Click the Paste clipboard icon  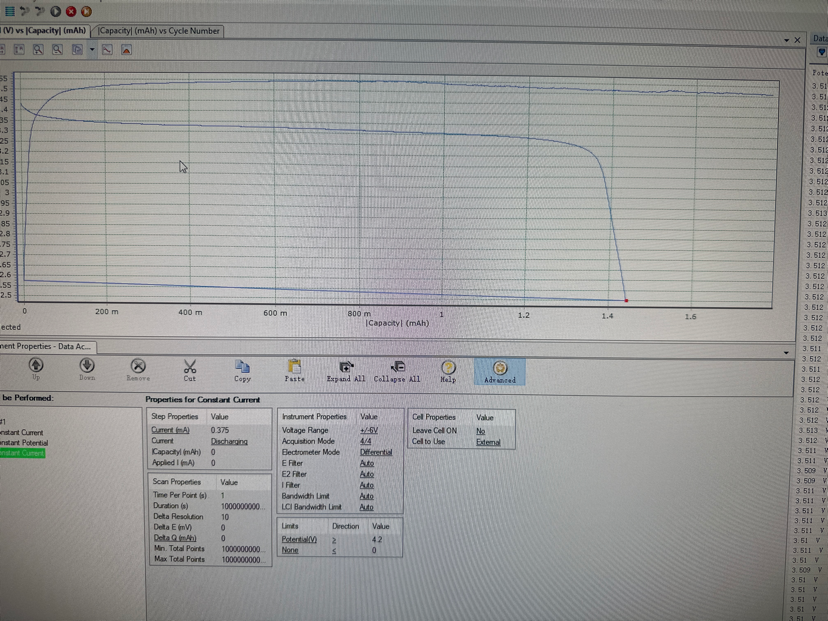[x=294, y=367]
